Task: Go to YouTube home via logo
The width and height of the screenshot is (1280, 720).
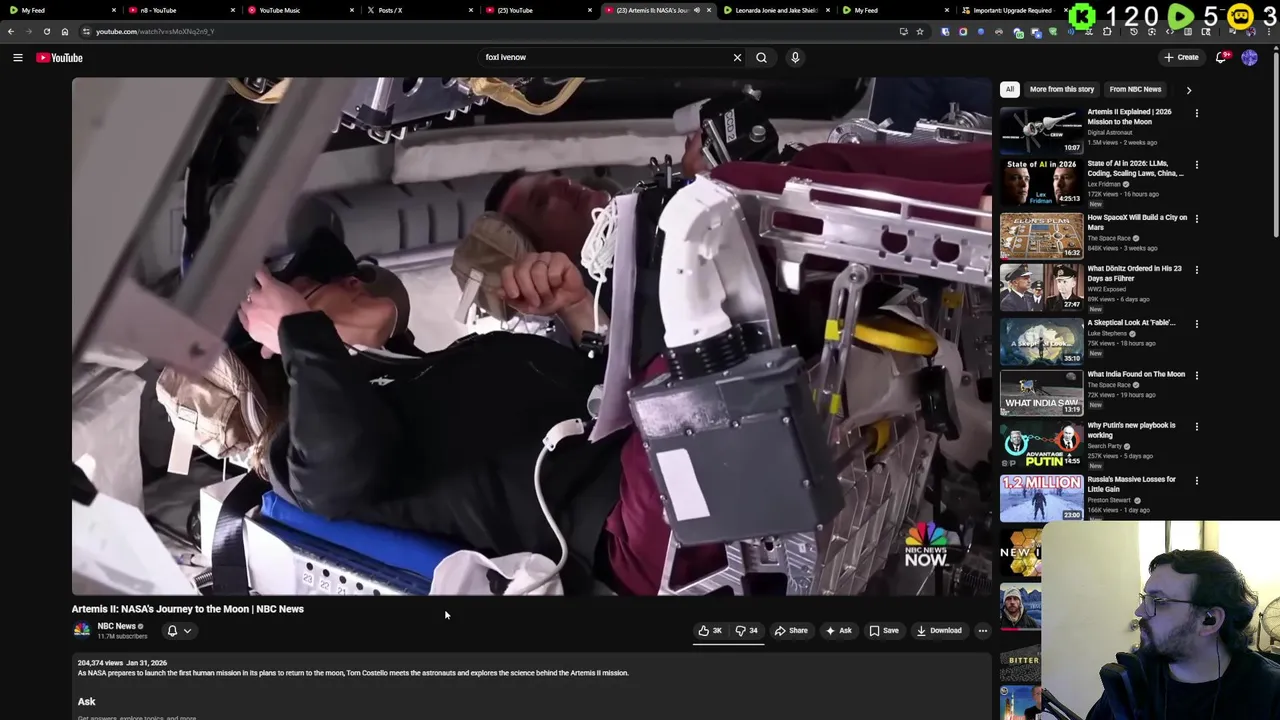Action: tap(60, 58)
